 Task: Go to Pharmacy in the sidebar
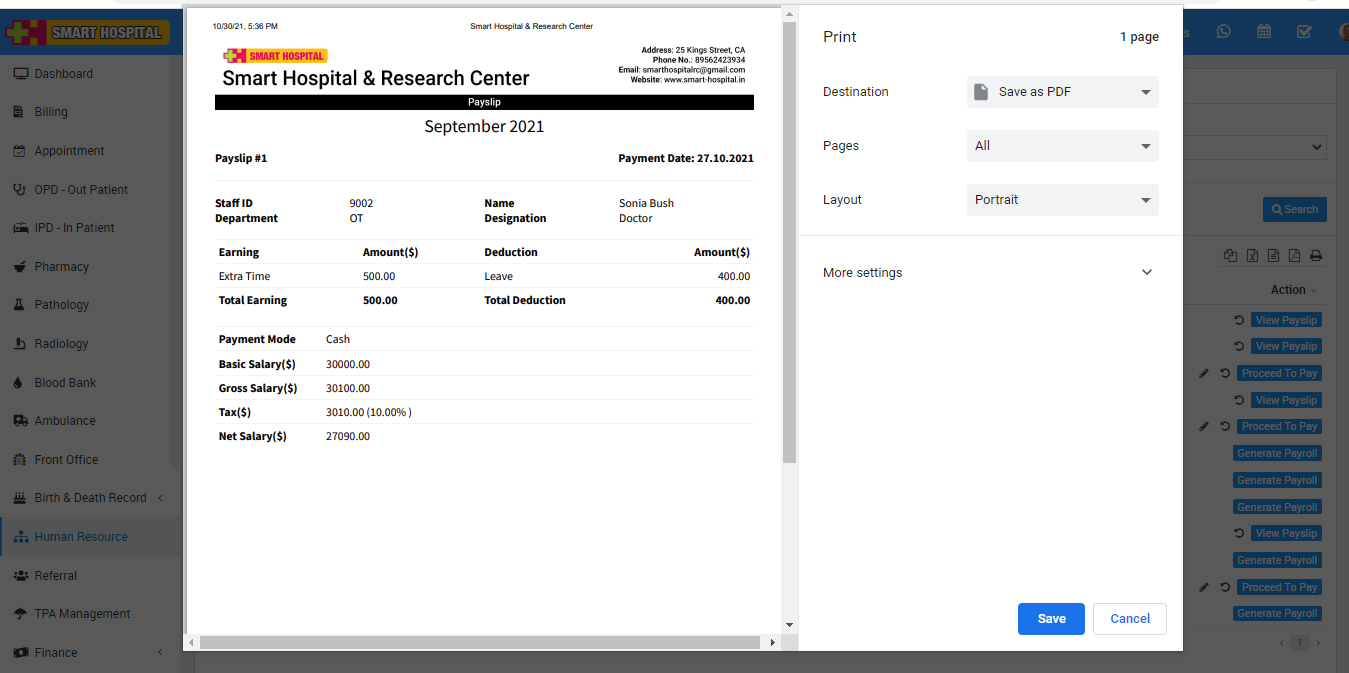61,267
